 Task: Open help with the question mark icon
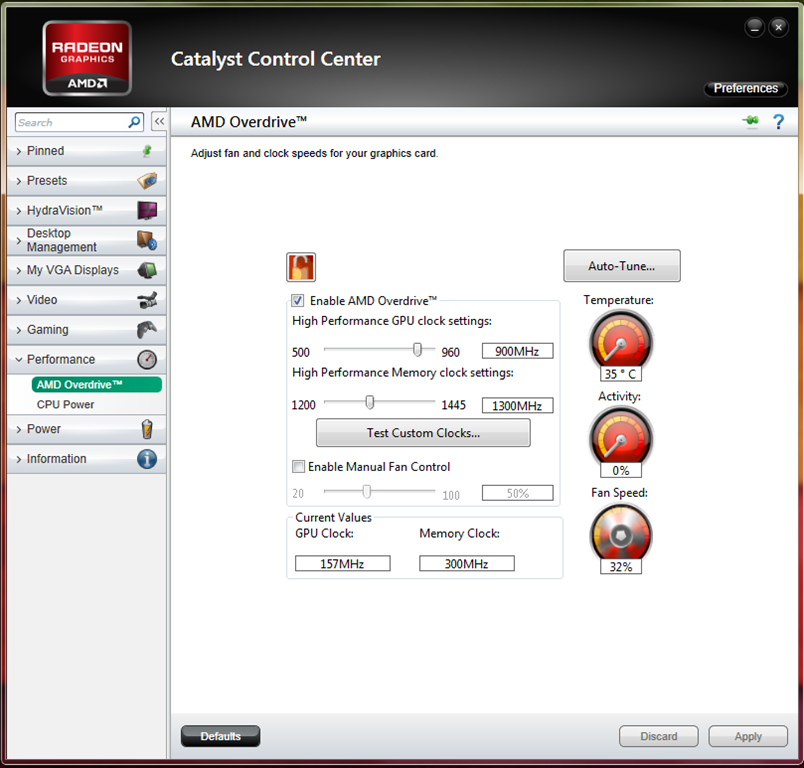[778, 122]
